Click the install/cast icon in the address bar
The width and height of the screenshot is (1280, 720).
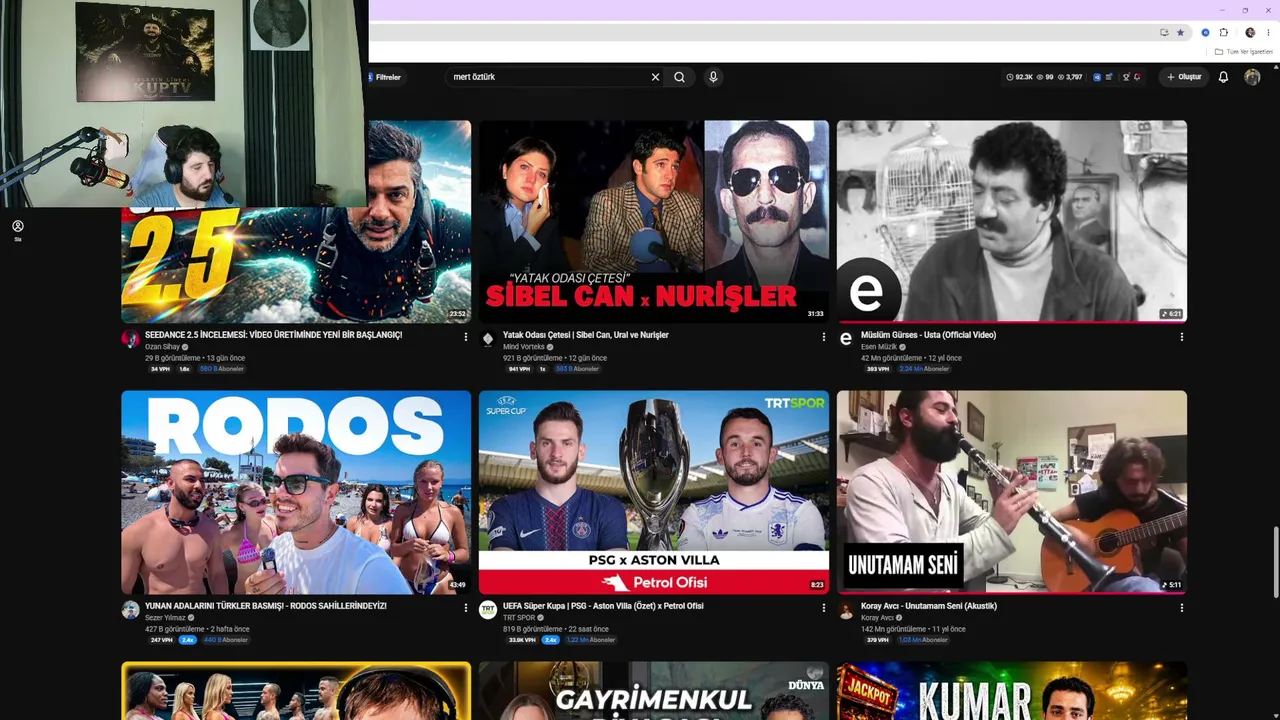pyautogui.click(x=1164, y=33)
